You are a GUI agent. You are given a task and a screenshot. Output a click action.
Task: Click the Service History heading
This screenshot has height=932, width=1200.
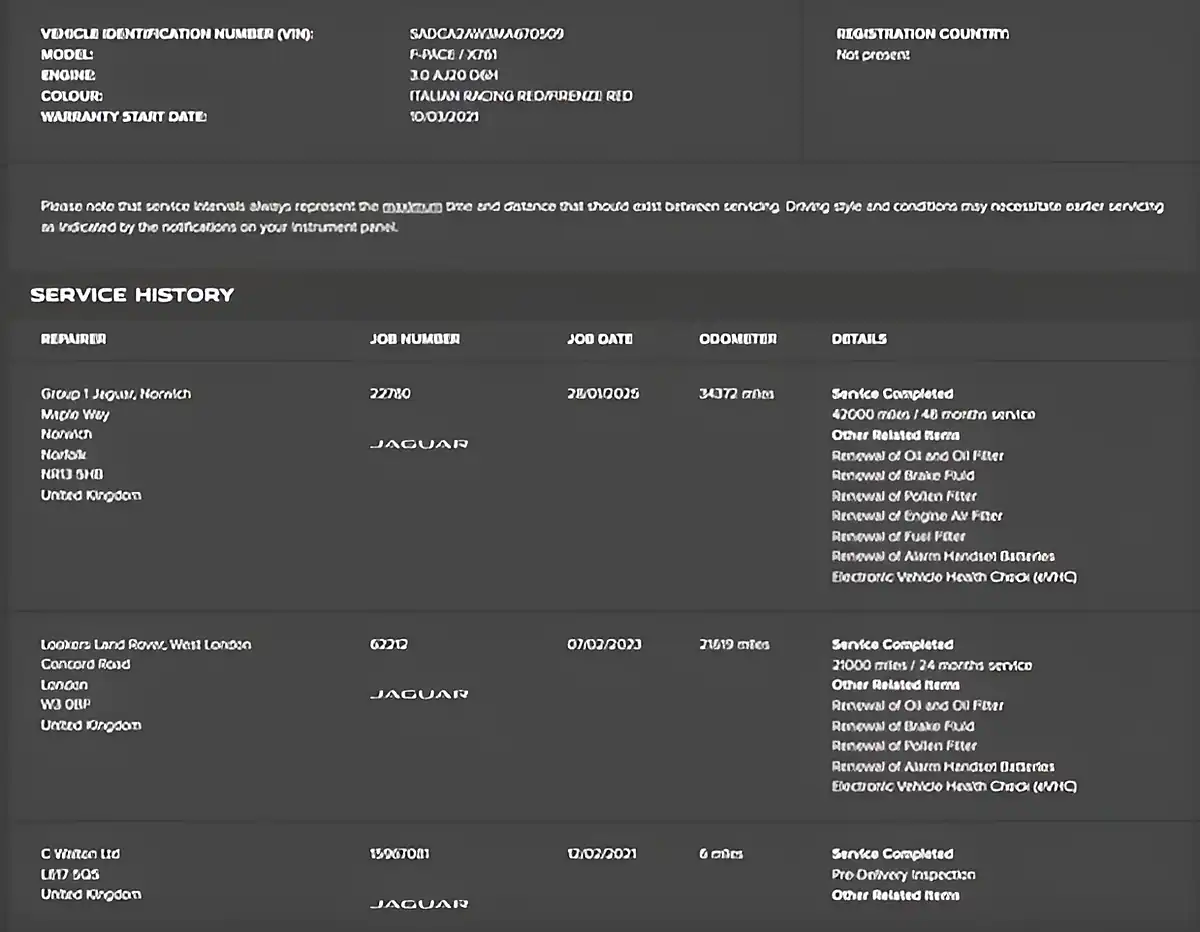[x=132, y=295]
